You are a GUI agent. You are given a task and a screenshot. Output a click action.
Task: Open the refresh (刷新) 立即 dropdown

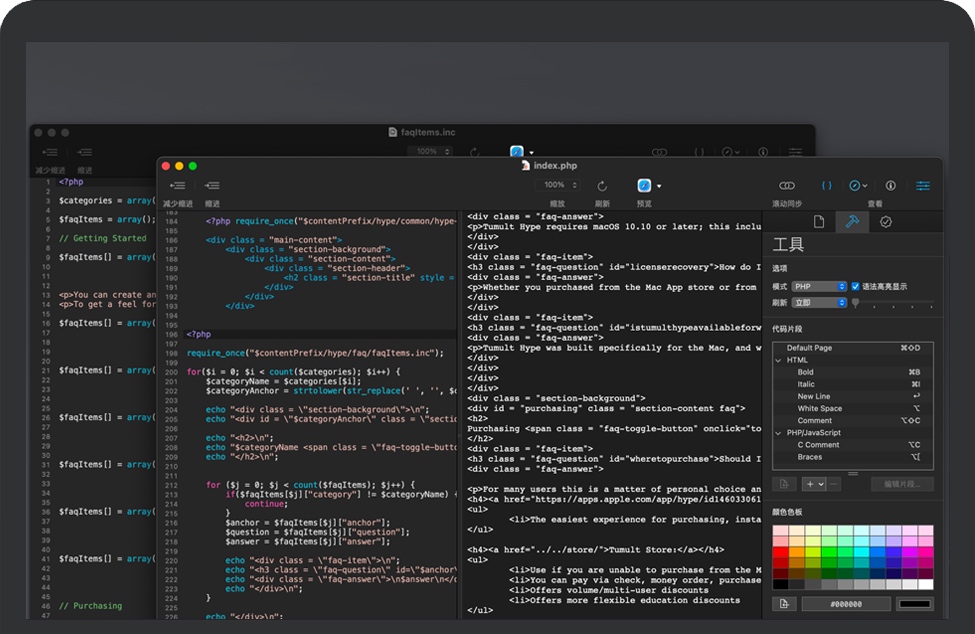click(819, 302)
